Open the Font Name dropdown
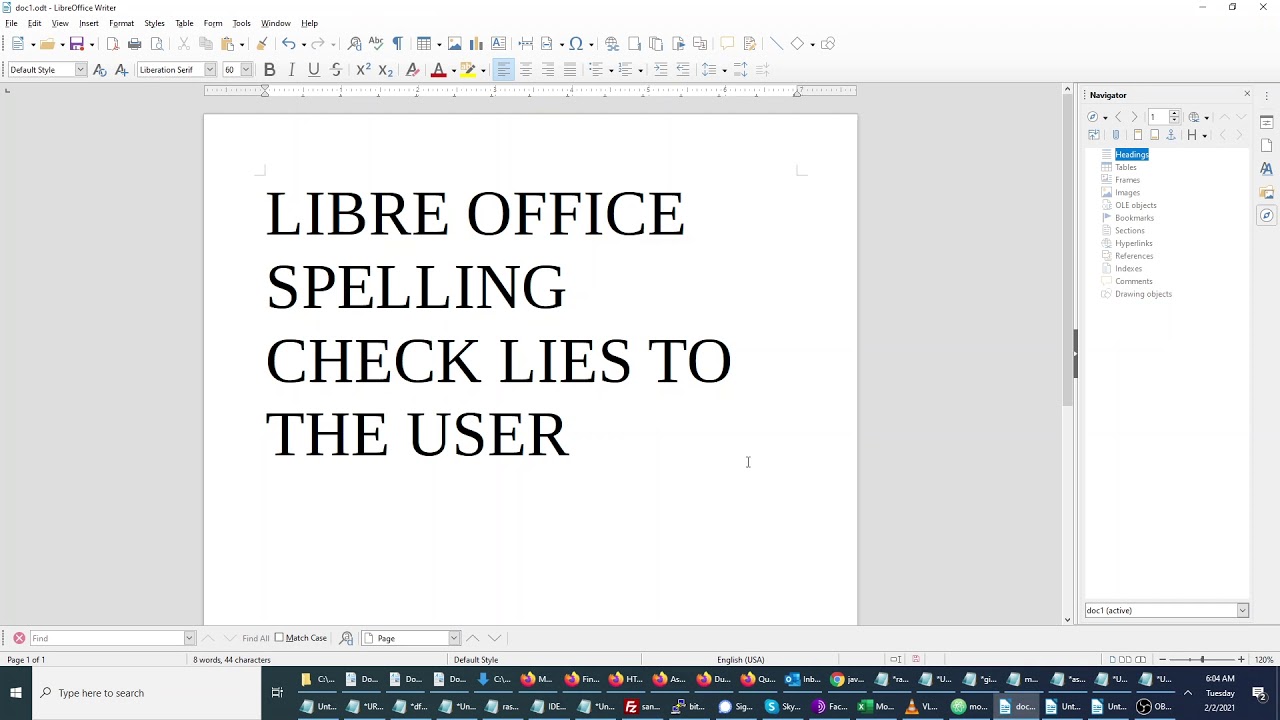Image resolution: width=1280 pixels, height=720 pixels. coord(210,70)
